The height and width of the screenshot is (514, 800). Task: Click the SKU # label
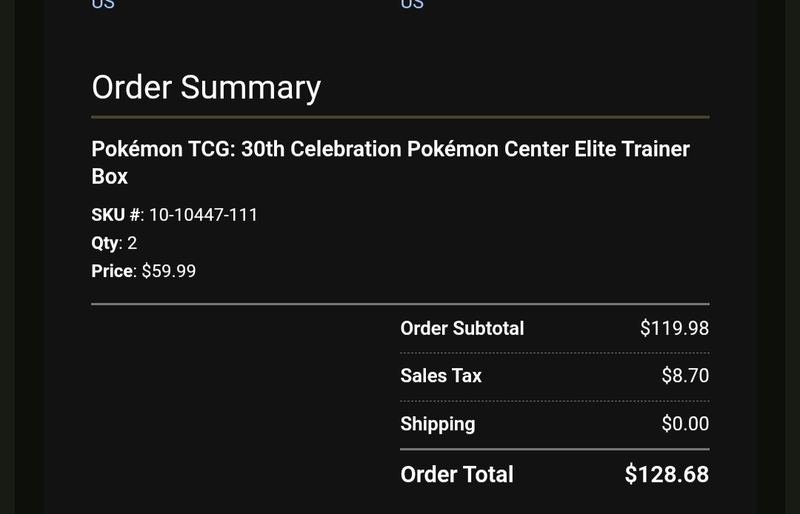coord(117,215)
